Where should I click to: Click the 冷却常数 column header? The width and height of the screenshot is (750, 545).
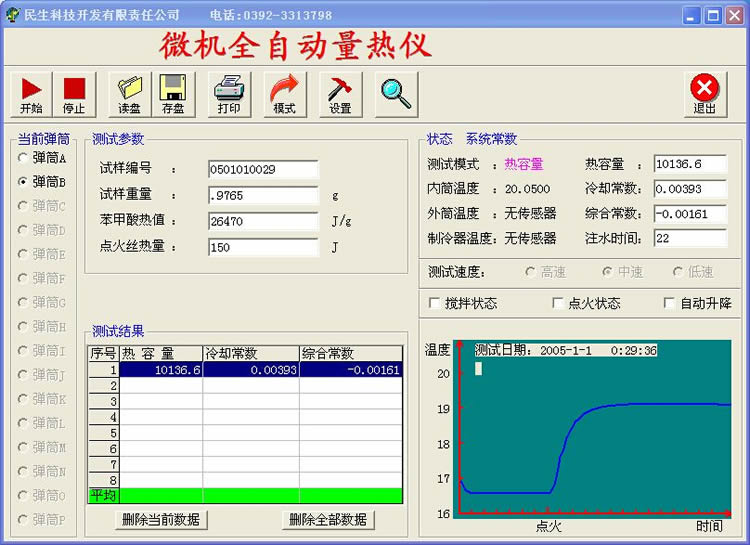251,354
